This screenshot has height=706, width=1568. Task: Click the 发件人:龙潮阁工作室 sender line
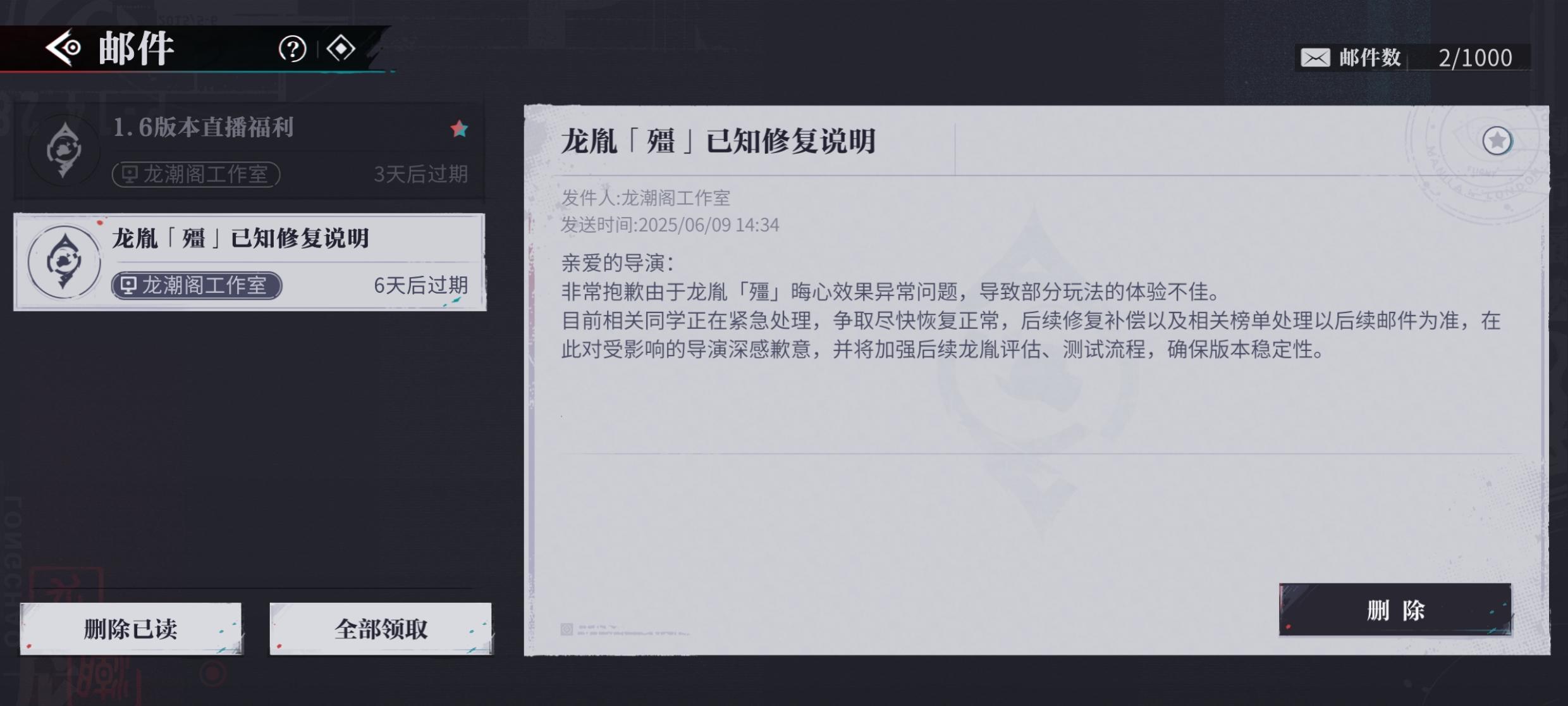tap(646, 198)
